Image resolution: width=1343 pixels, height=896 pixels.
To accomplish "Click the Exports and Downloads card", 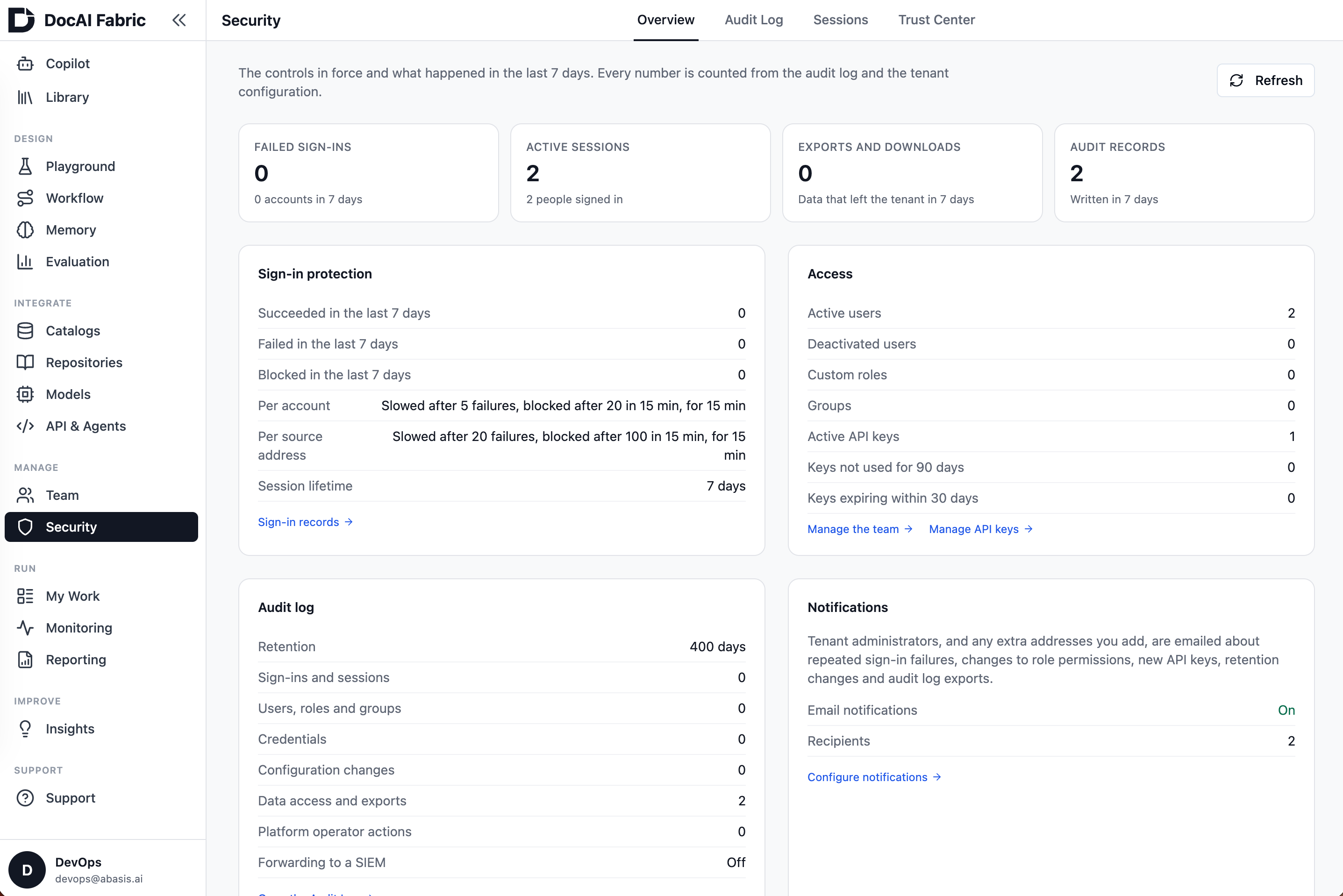I will [912, 172].
